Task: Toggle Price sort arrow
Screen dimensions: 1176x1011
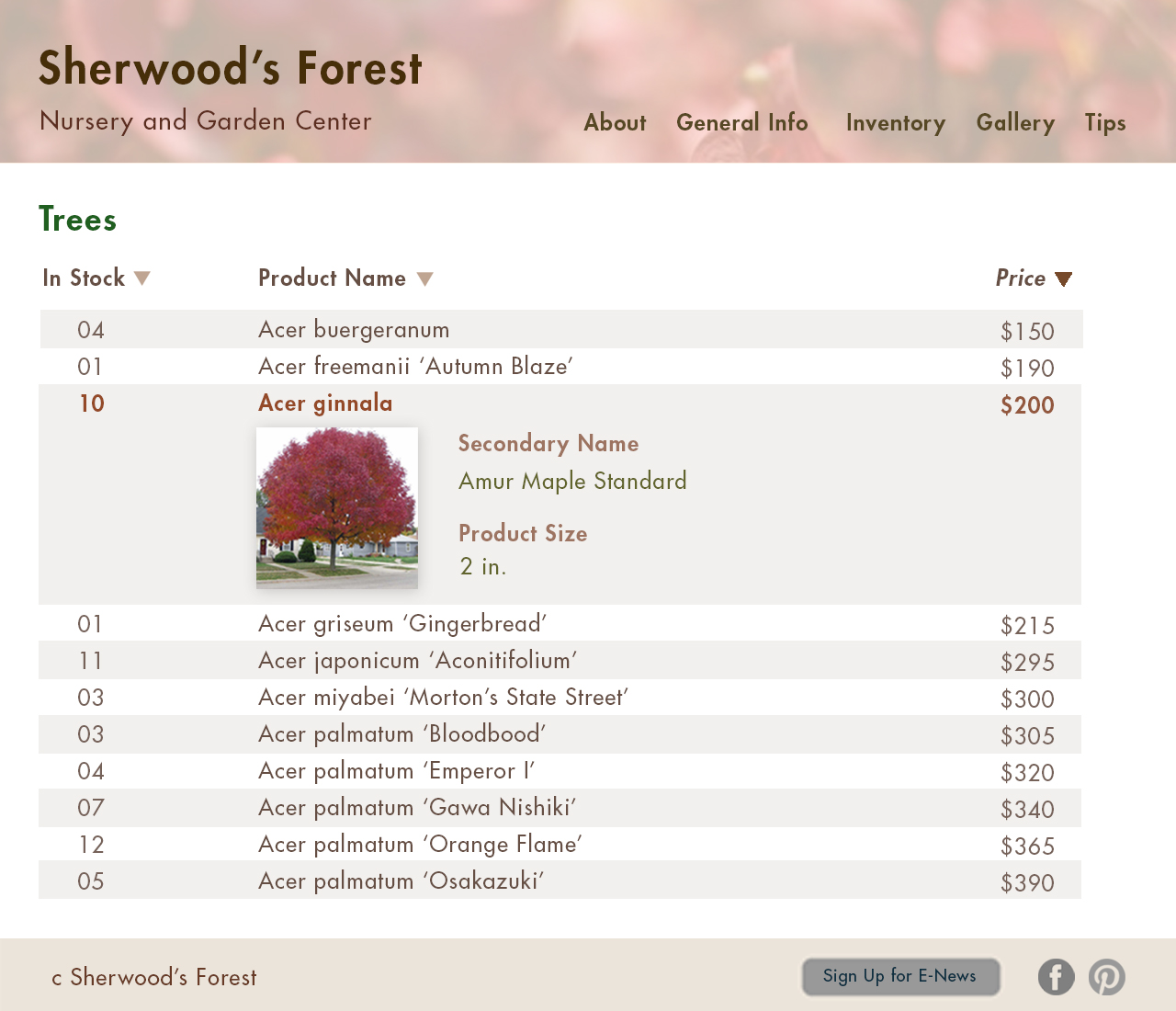Action: (1063, 279)
